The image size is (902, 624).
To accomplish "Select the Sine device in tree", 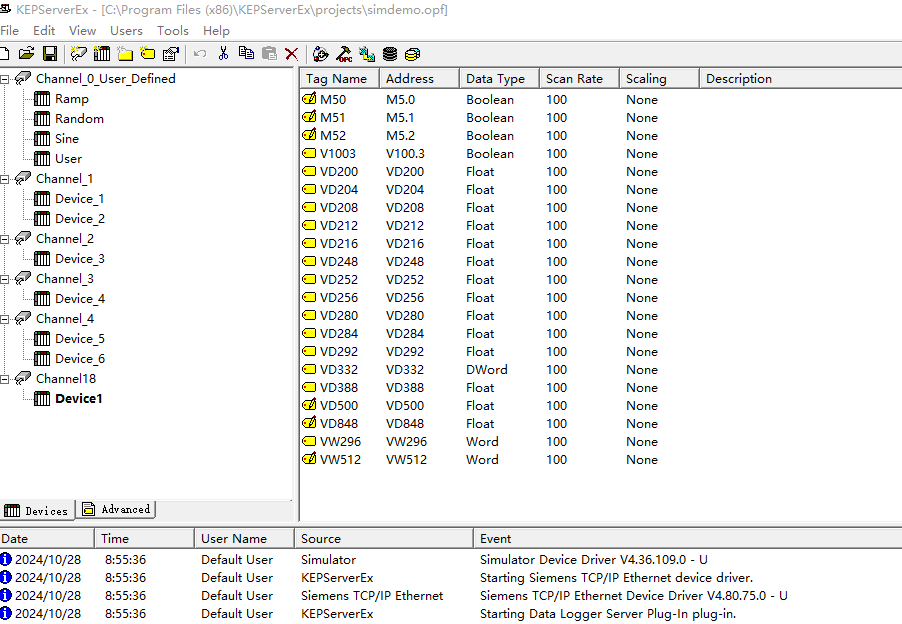I will tap(66, 139).
